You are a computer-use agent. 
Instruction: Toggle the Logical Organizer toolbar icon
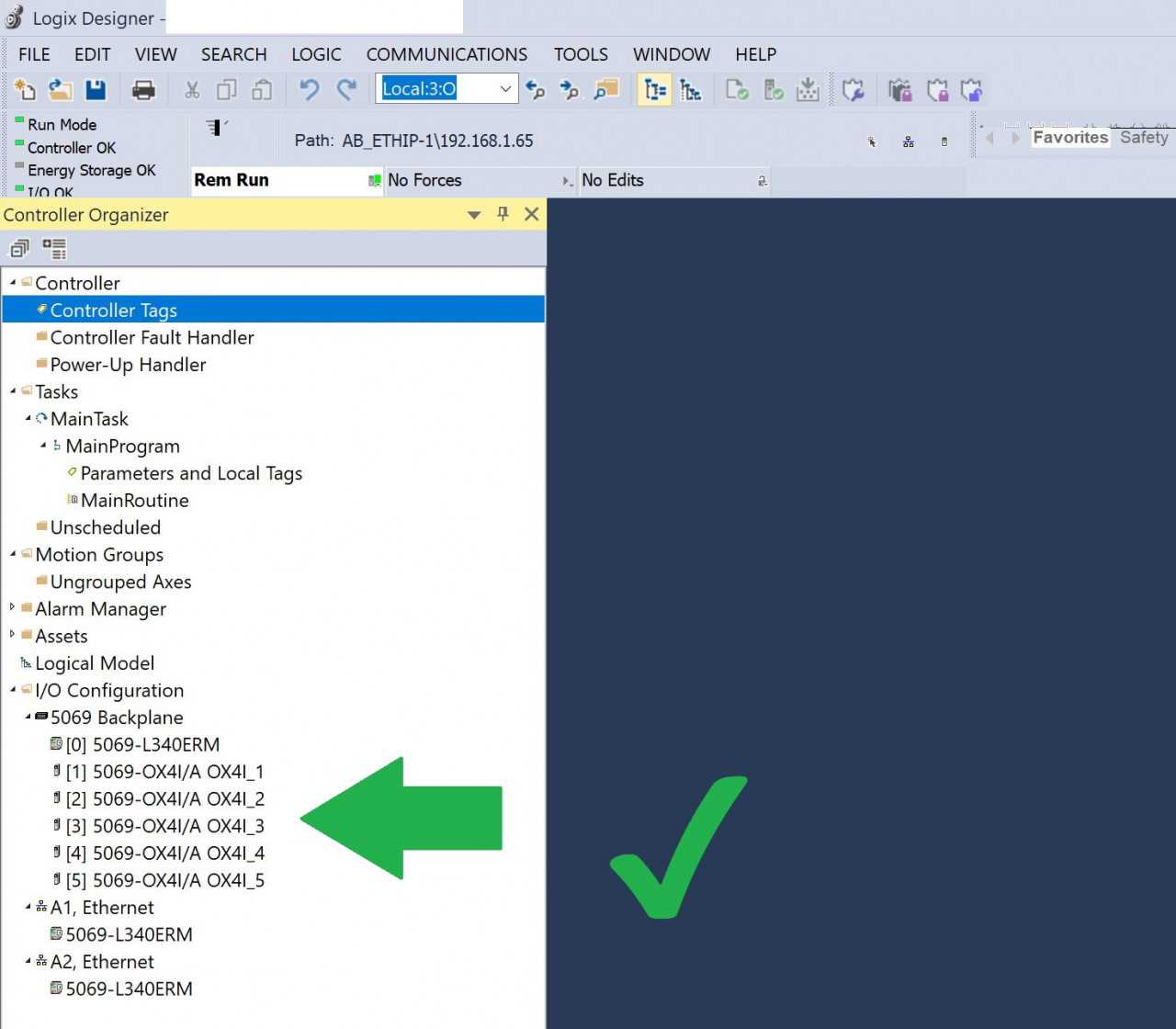(x=690, y=89)
